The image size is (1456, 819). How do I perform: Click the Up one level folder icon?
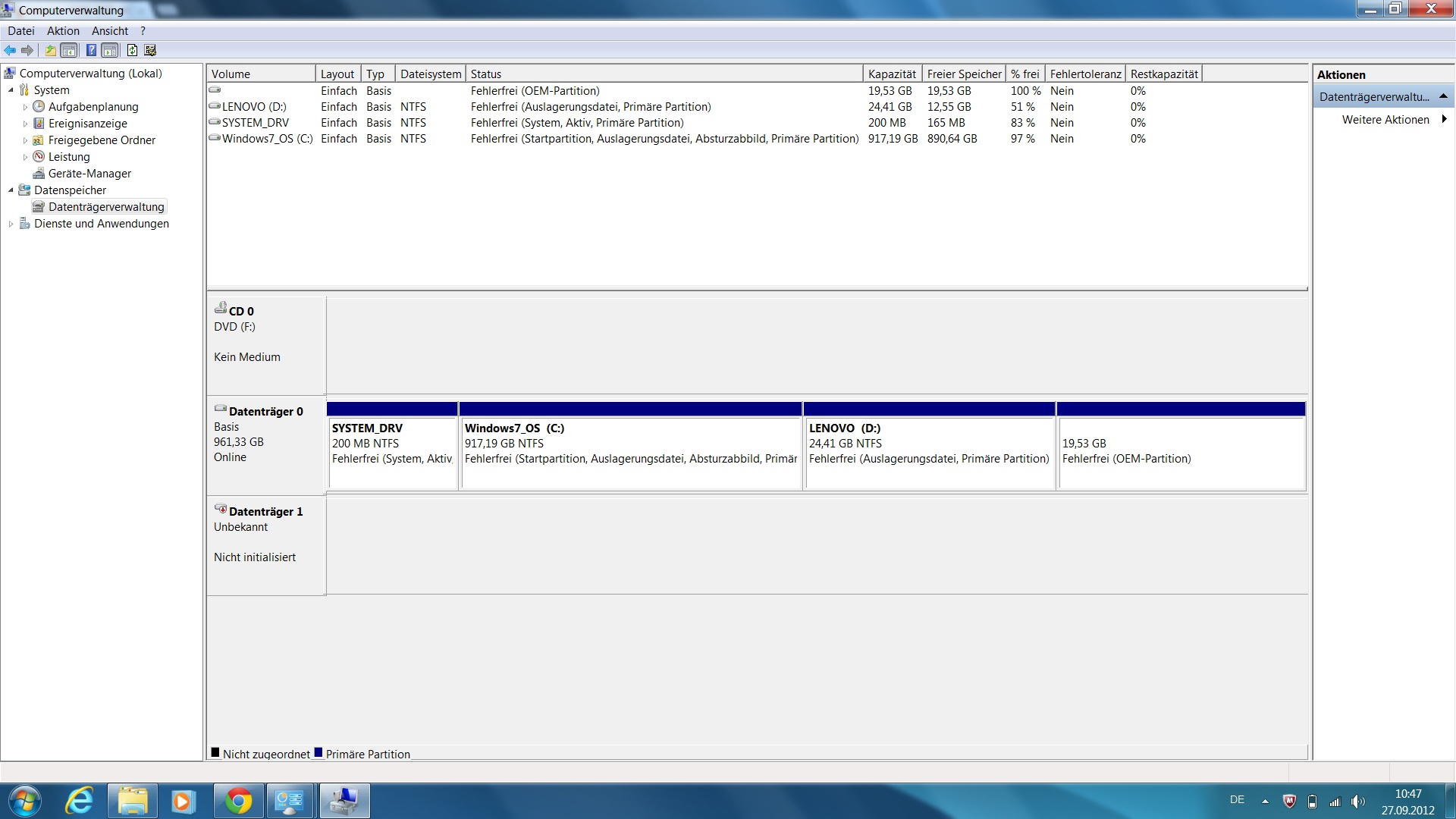(51, 51)
